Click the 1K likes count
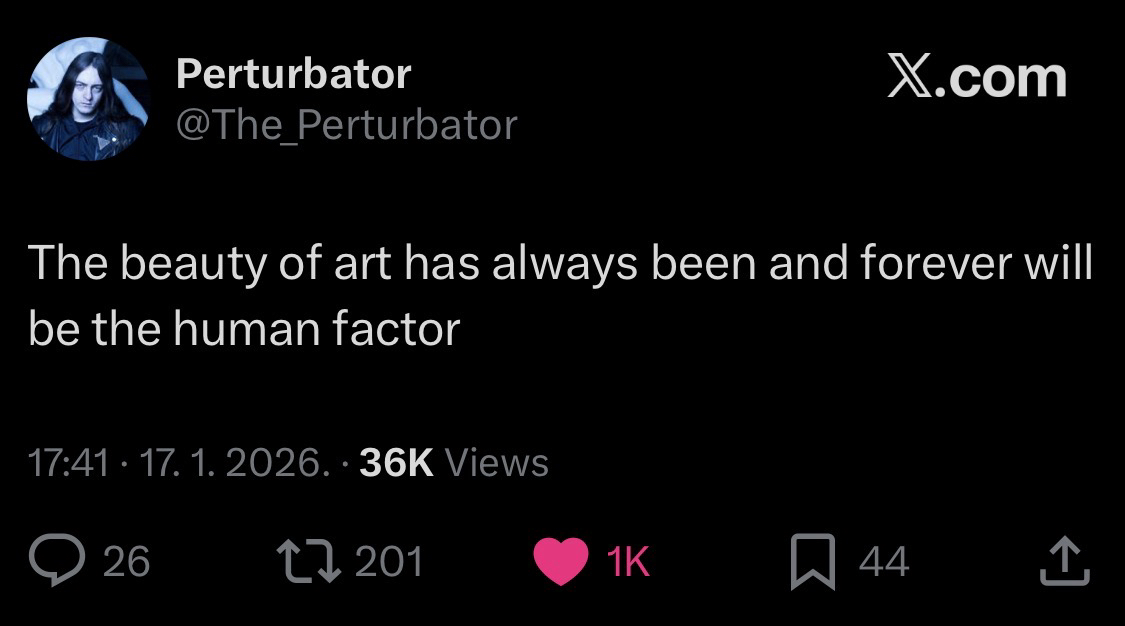The image size is (1125, 626). 629,562
